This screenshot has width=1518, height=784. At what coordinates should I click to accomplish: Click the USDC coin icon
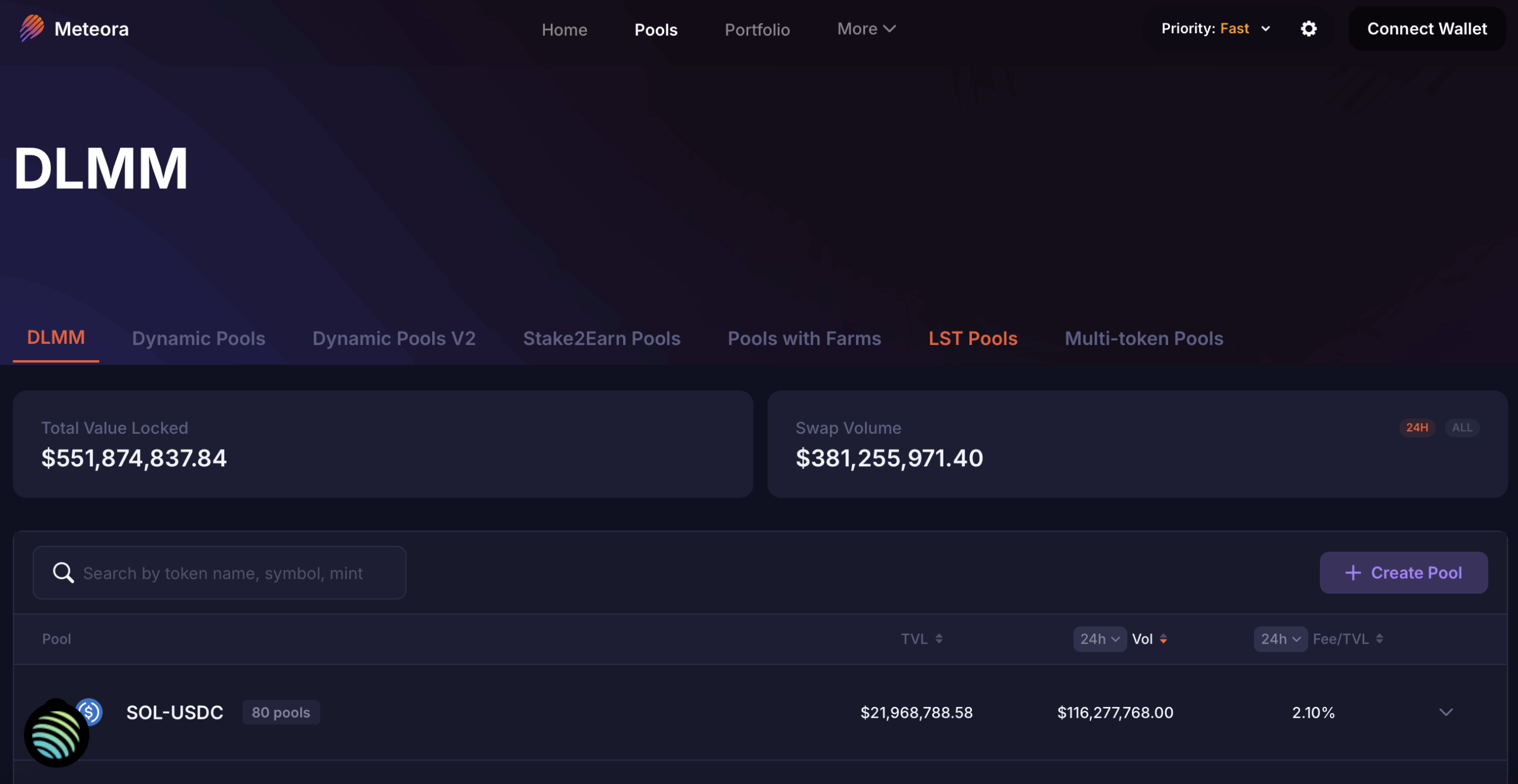tap(90, 711)
